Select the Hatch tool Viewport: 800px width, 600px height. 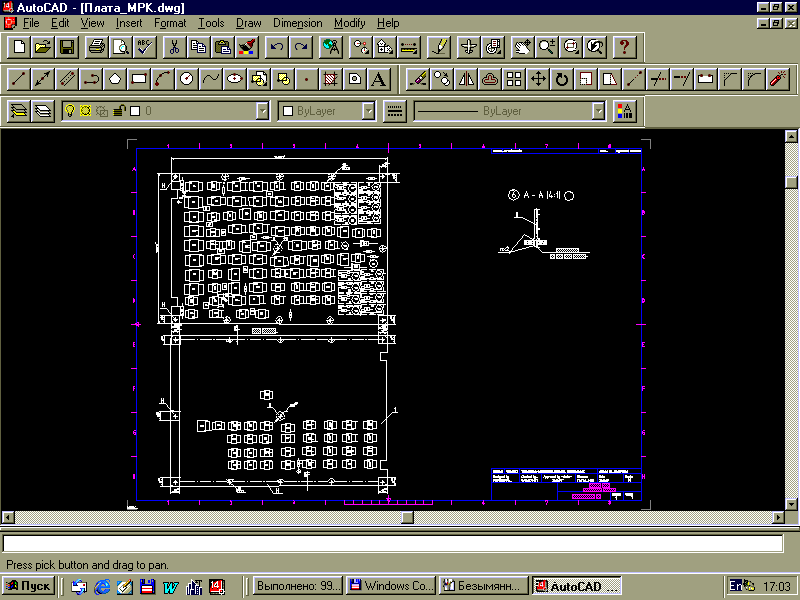coord(331,79)
